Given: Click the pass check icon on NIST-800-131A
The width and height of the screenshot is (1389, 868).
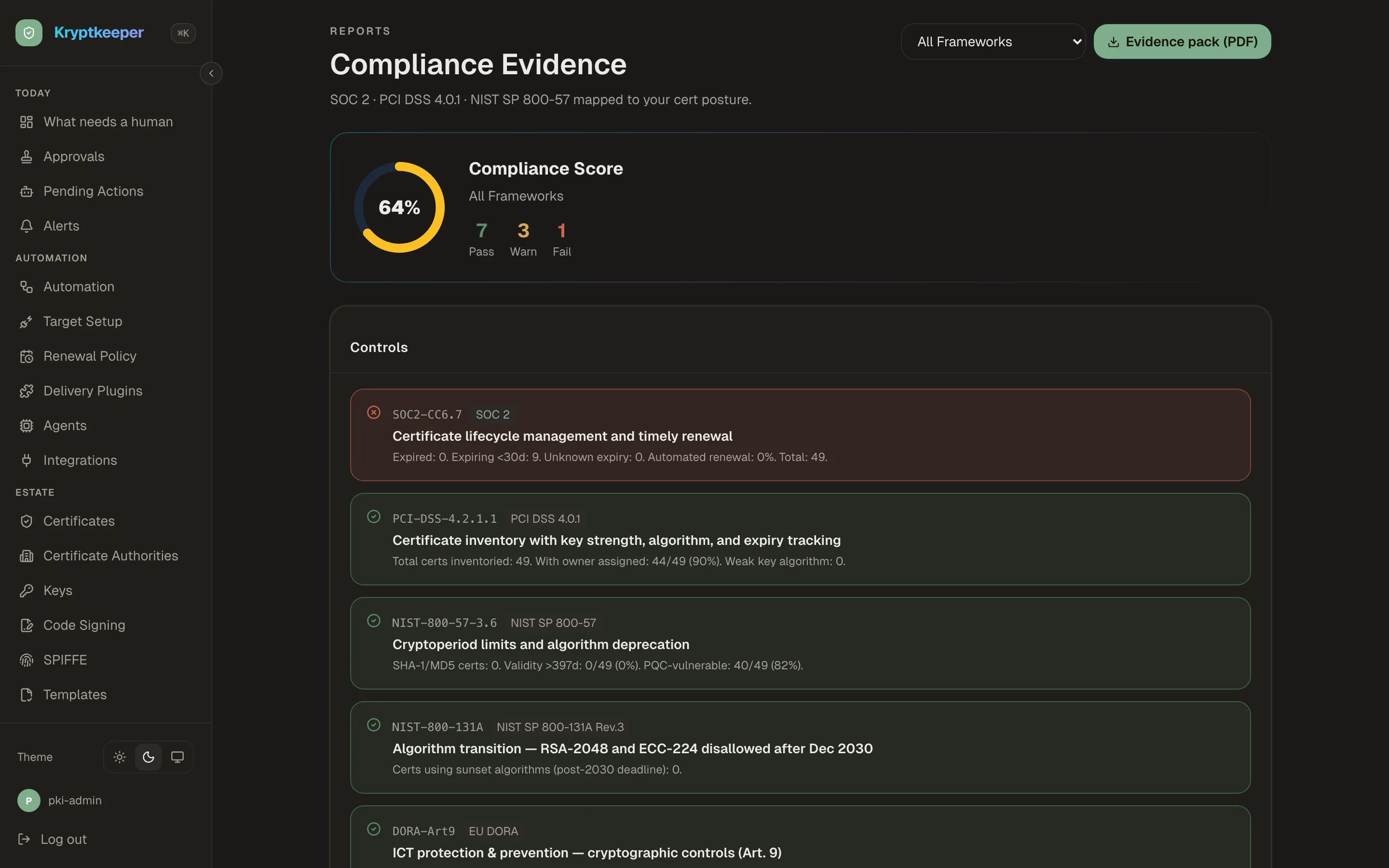Looking at the screenshot, I should [374, 725].
